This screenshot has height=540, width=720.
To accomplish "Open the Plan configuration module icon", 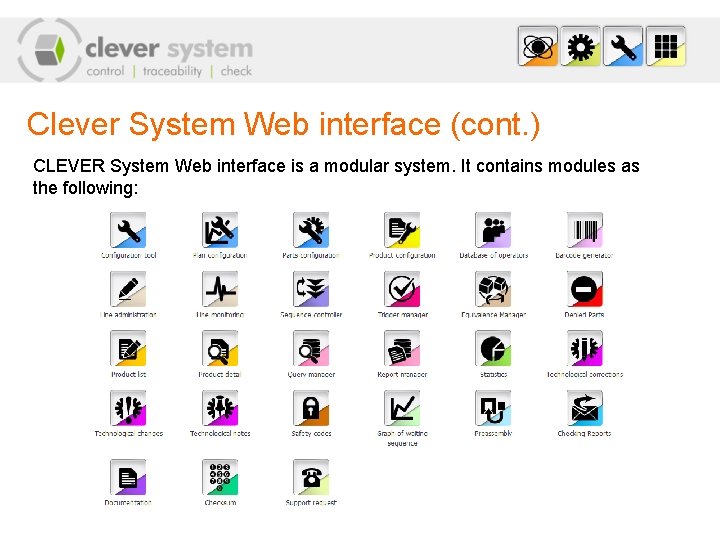I will point(220,230).
